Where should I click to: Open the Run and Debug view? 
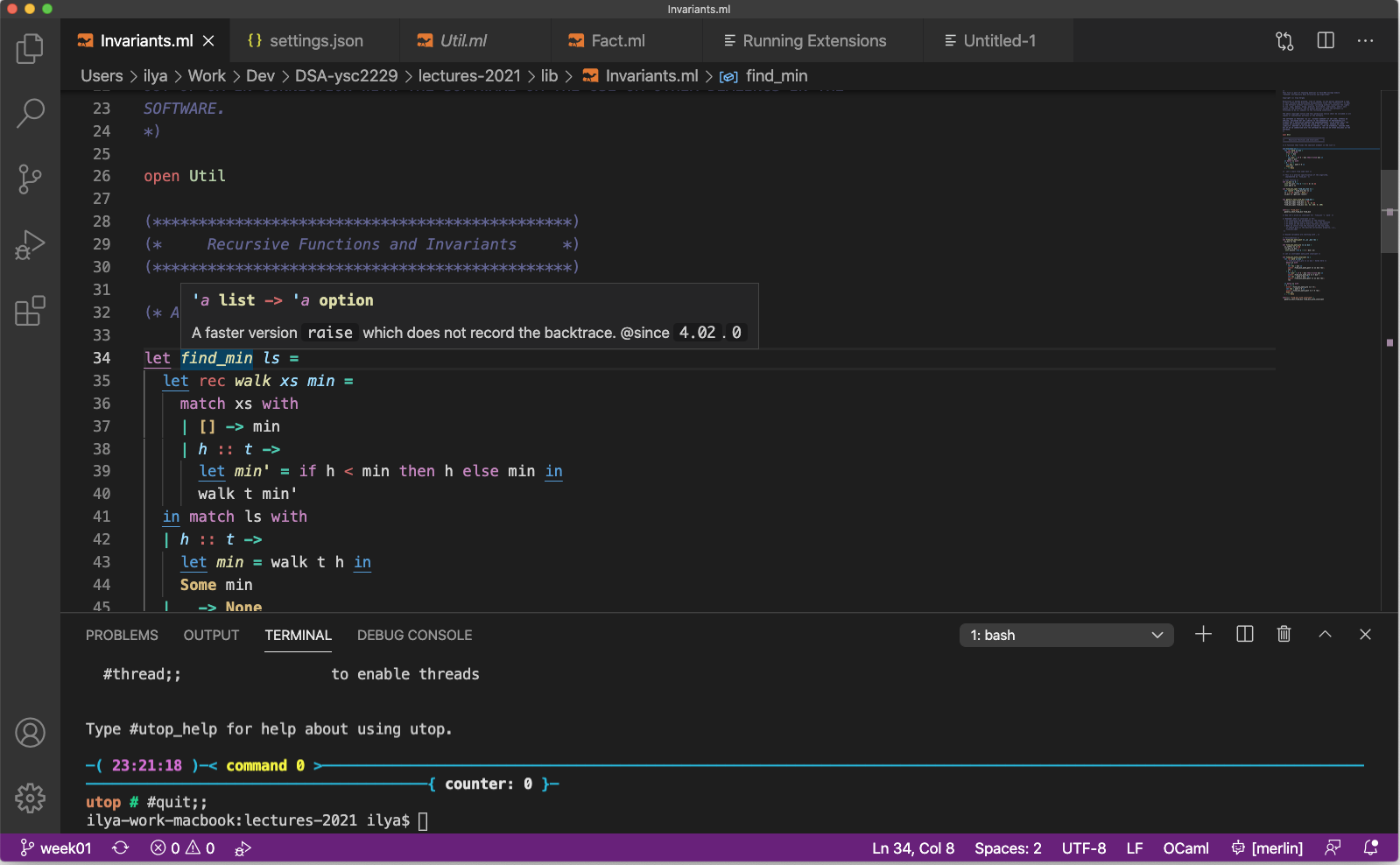click(x=30, y=245)
